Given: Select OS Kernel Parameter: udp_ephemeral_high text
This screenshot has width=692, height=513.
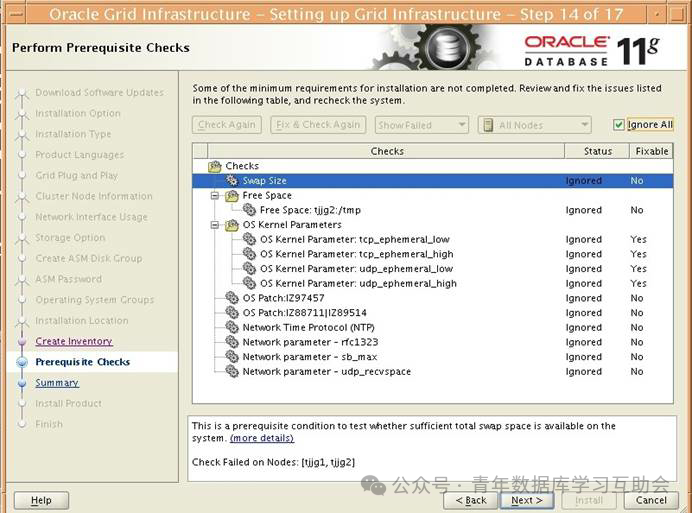Looking at the screenshot, I should [x=358, y=283].
